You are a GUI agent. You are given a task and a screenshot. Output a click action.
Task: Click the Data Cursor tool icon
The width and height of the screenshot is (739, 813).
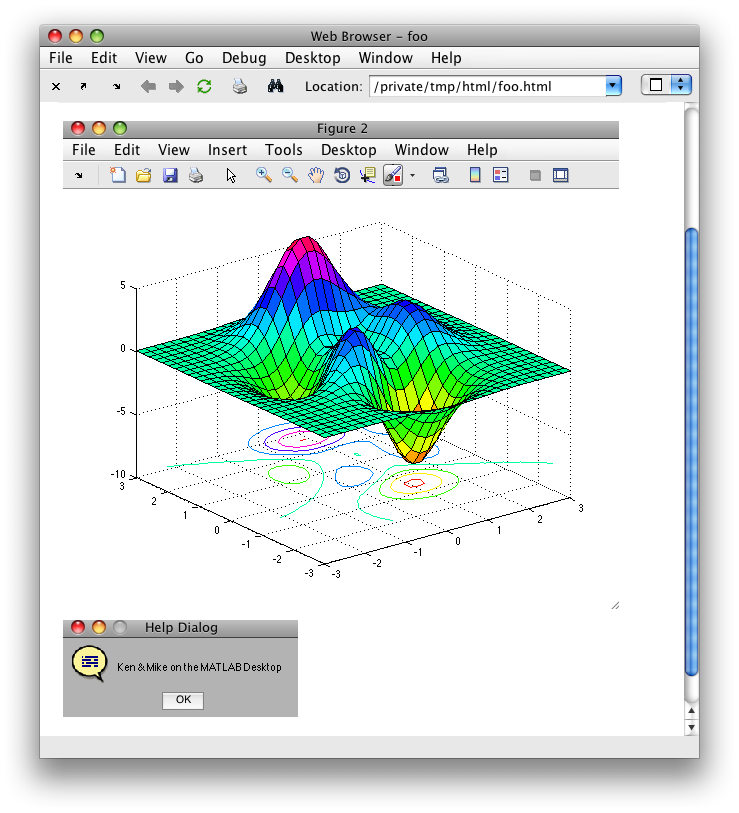[367, 175]
